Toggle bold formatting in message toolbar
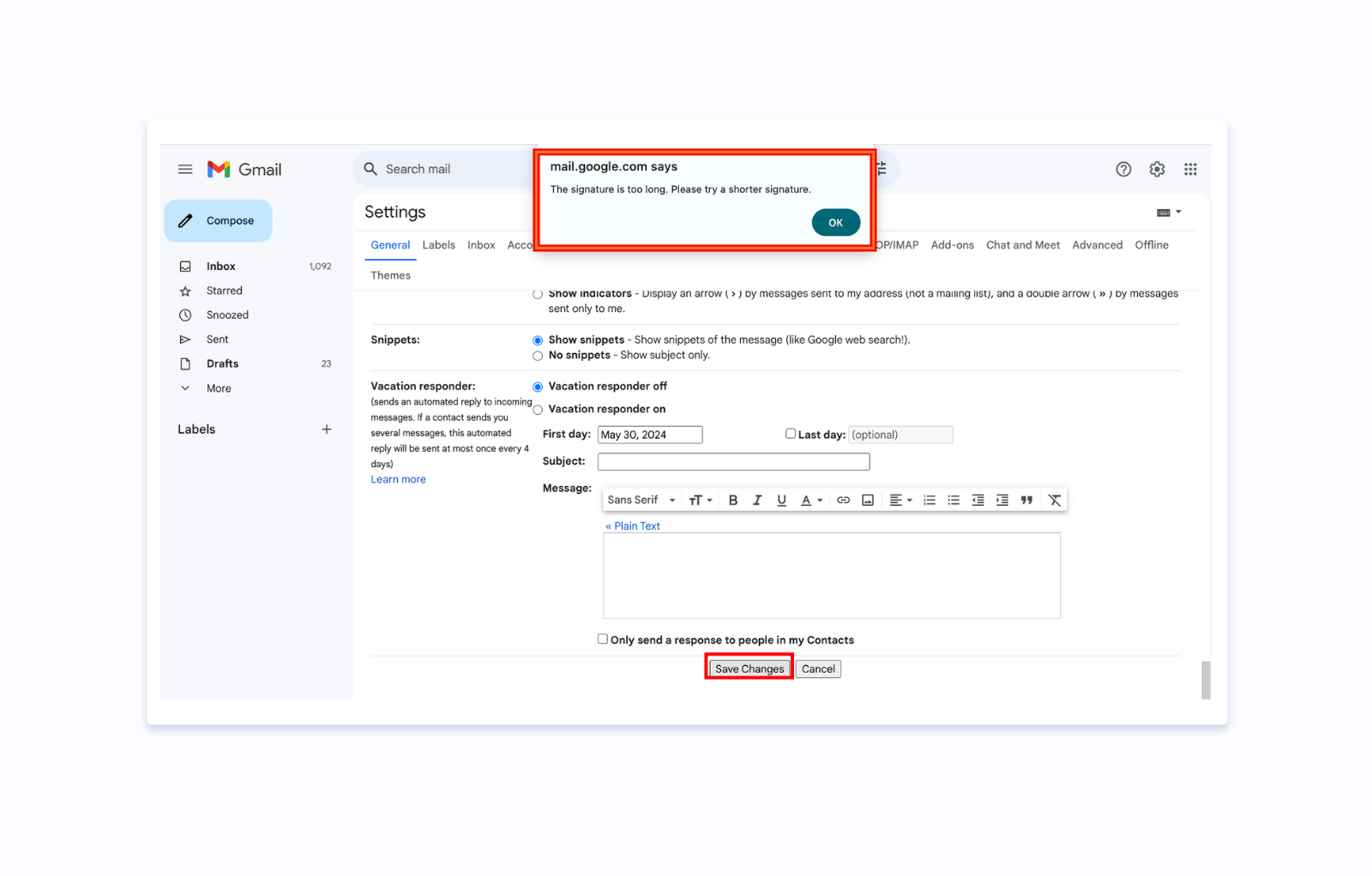The image size is (1372, 876). pos(733,501)
